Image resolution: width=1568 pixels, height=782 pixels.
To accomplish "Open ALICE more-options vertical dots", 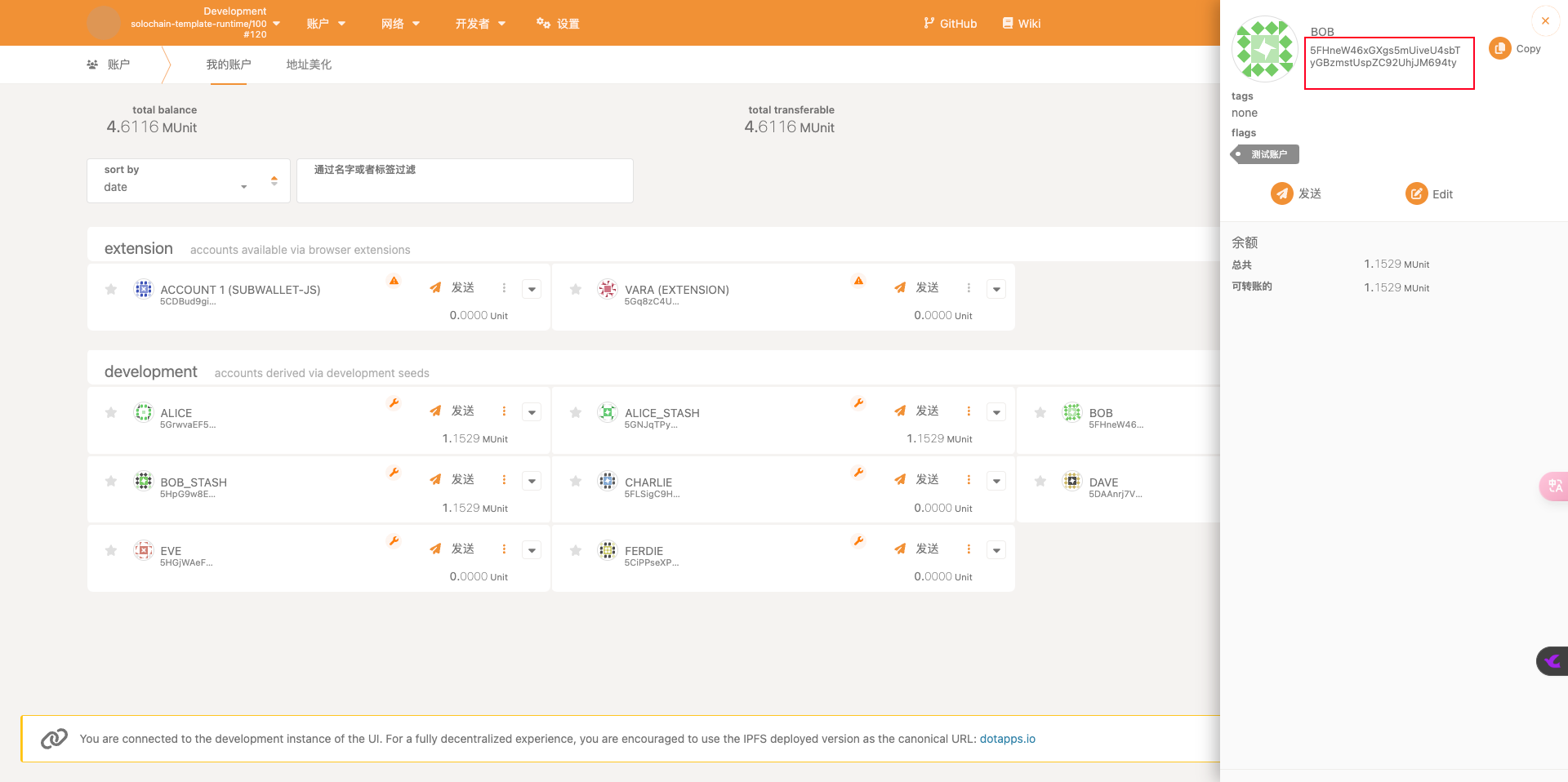I will pyautogui.click(x=504, y=411).
